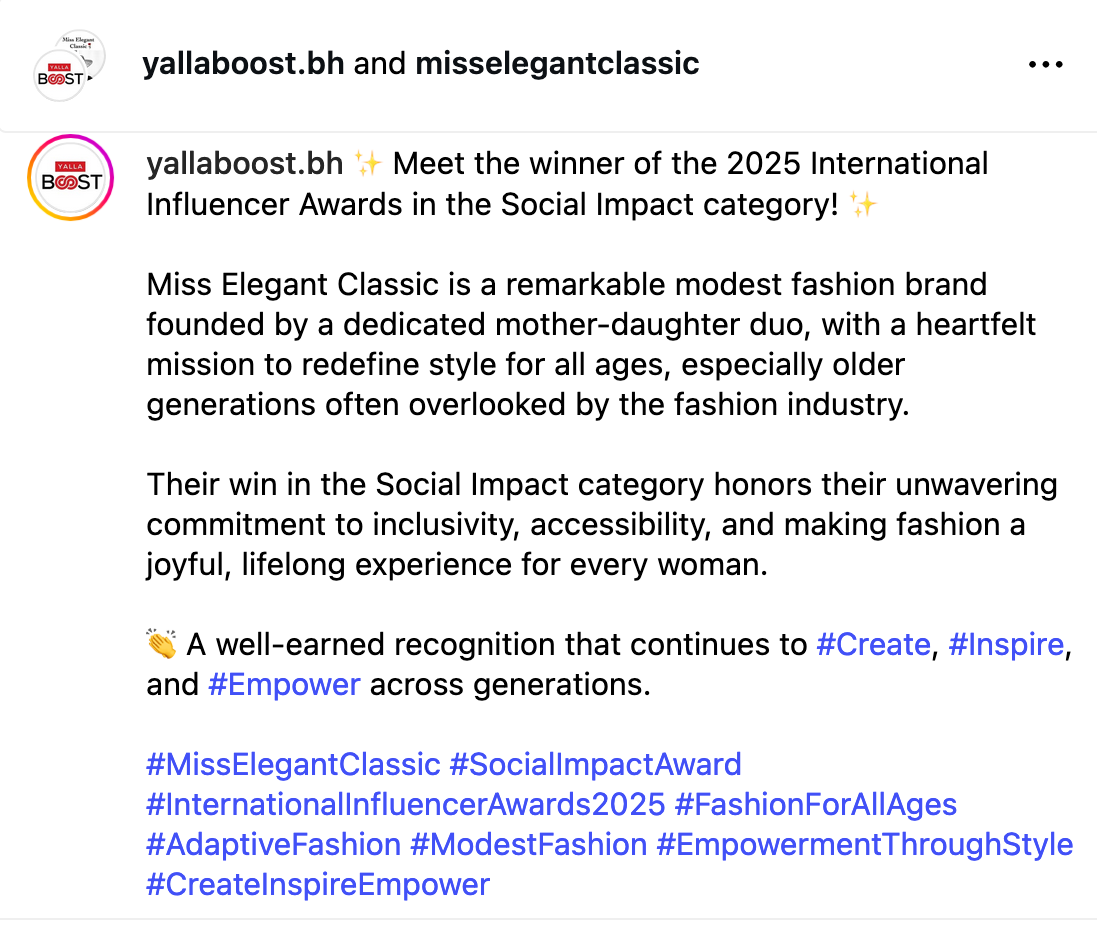Click the #MissElegantClassic hashtag
Screen dimensions: 1097x925
293,765
